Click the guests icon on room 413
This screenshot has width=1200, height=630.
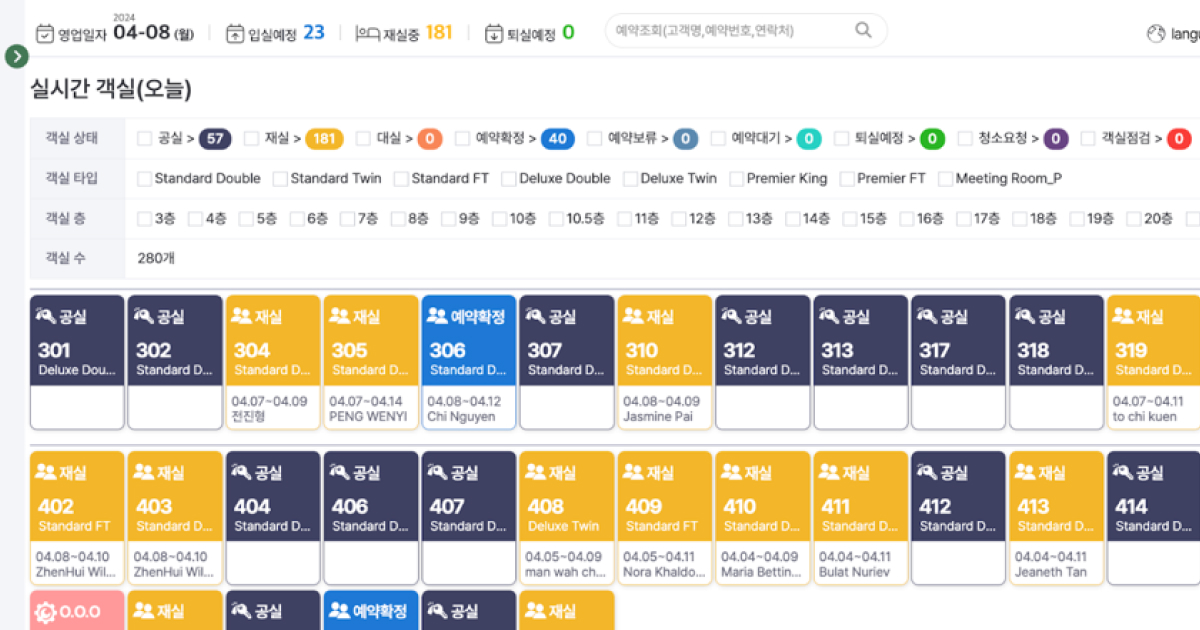point(1026,472)
